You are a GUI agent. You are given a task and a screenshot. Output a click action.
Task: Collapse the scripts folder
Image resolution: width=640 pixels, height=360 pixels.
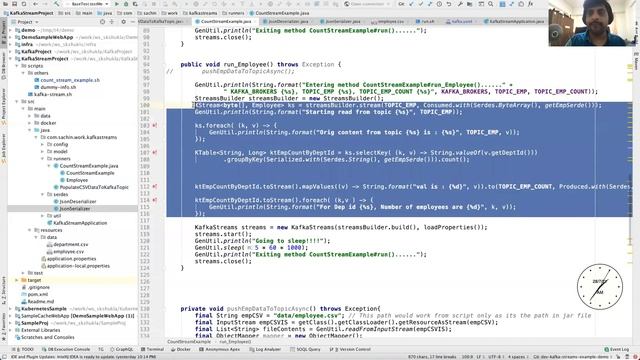[17, 66]
